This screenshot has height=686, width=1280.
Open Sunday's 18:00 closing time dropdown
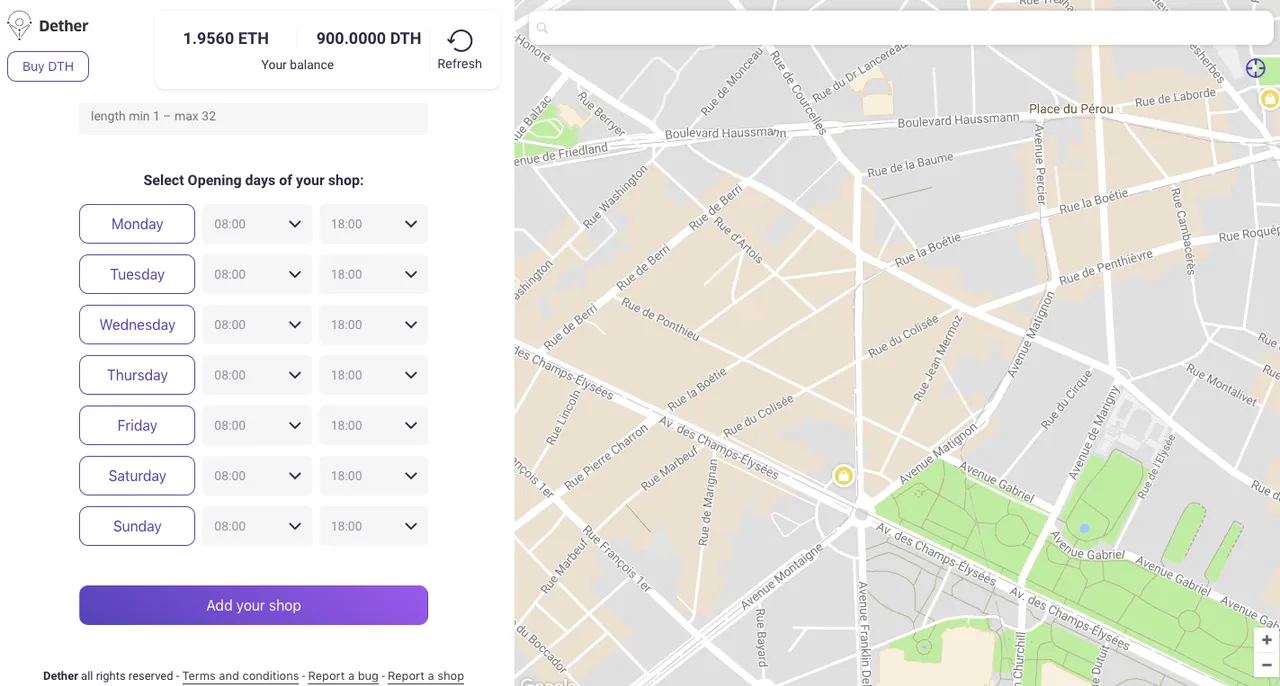tap(374, 526)
